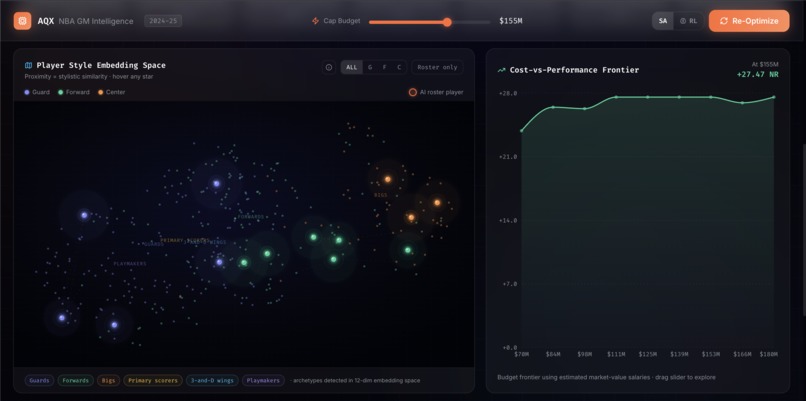Viewport: 806px width, 401px height.
Task: Filter embedding to C centers
Action: pos(399,67)
